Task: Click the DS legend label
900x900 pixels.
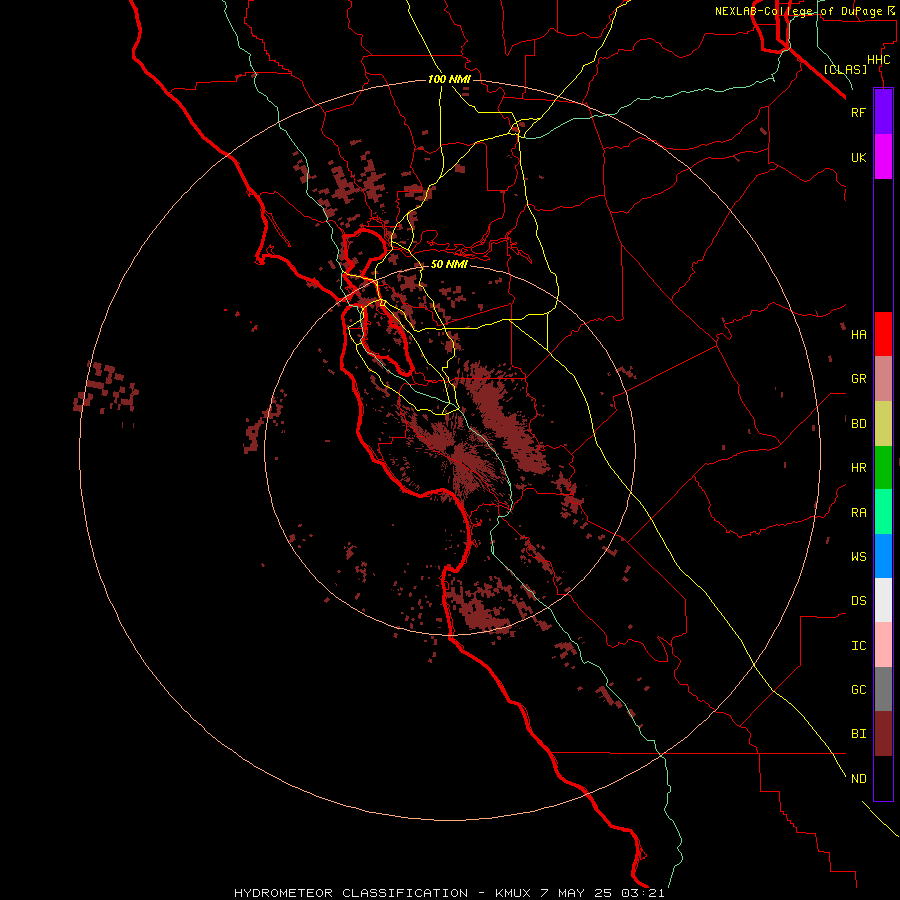Action: pos(858,601)
